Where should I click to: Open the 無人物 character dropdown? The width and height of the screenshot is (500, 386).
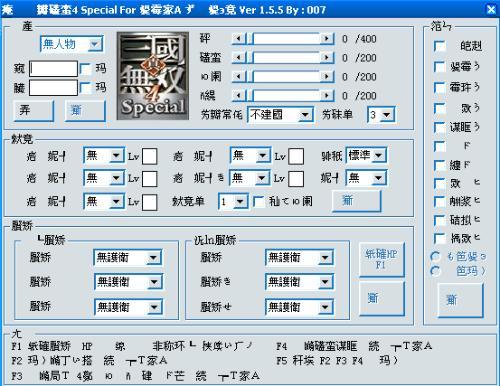[x=72, y=44]
